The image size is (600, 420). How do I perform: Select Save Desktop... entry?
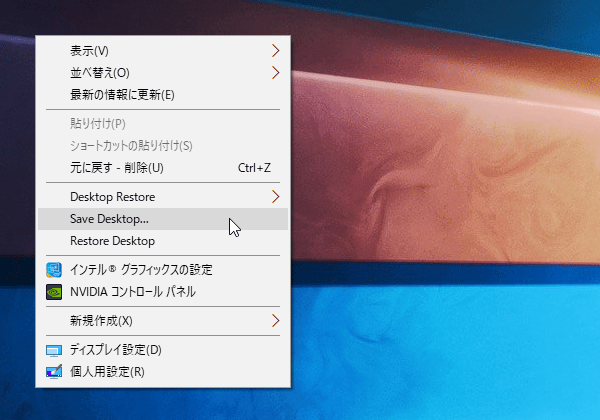163,219
